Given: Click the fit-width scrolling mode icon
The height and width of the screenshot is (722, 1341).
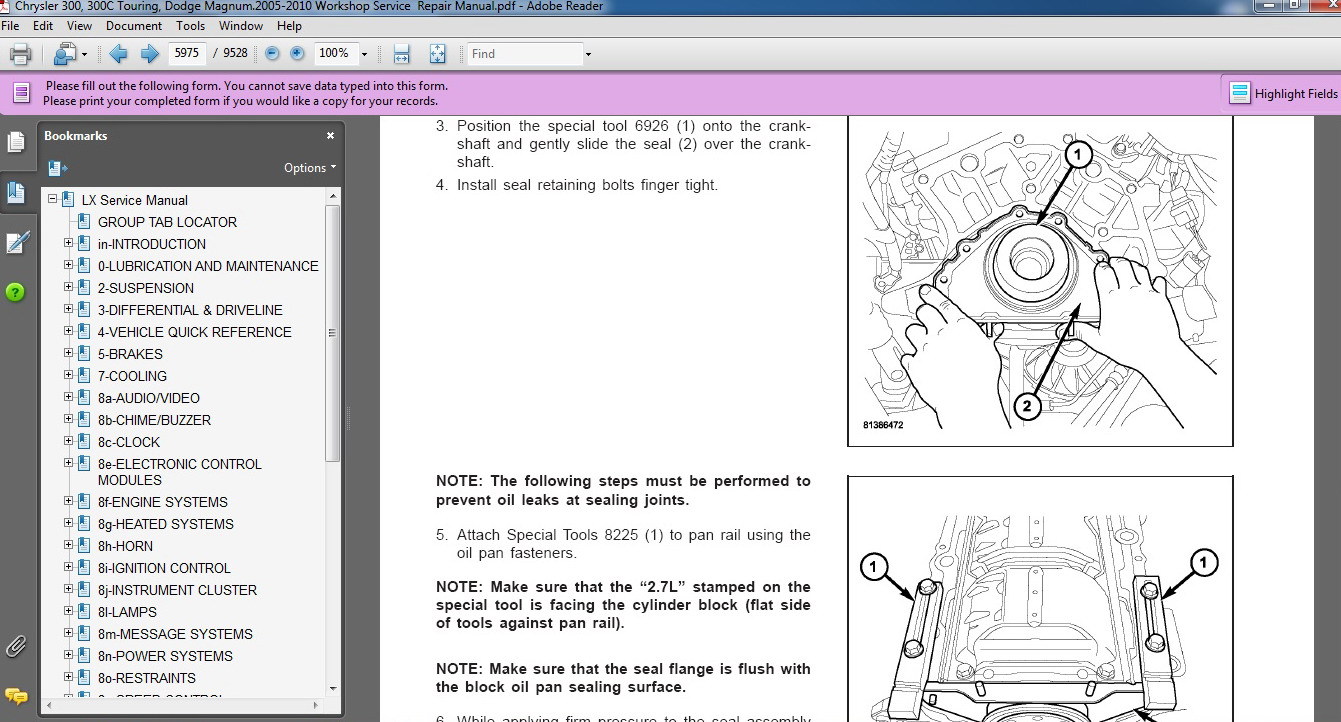Looking at the screenshot, I should point(401,54).
